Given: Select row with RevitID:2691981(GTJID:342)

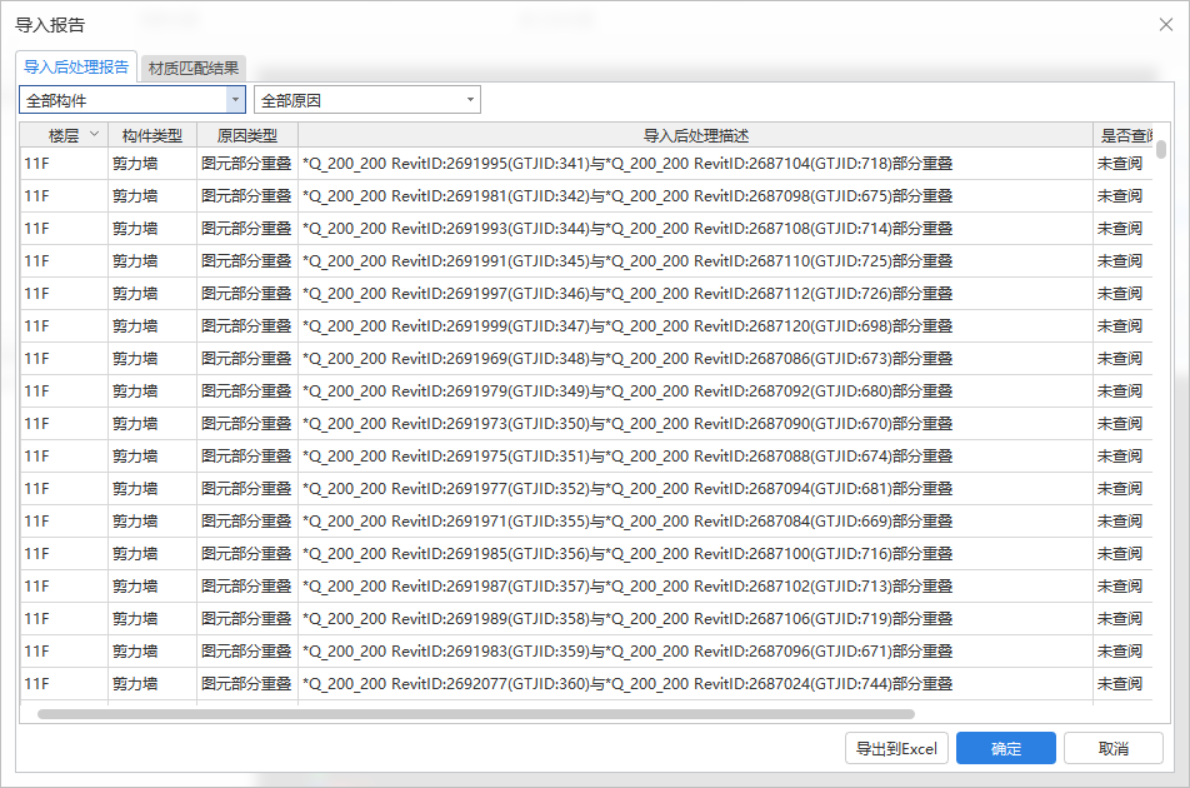Looking at the screenshot, I should pyautogui.click(x=586, y=196).
